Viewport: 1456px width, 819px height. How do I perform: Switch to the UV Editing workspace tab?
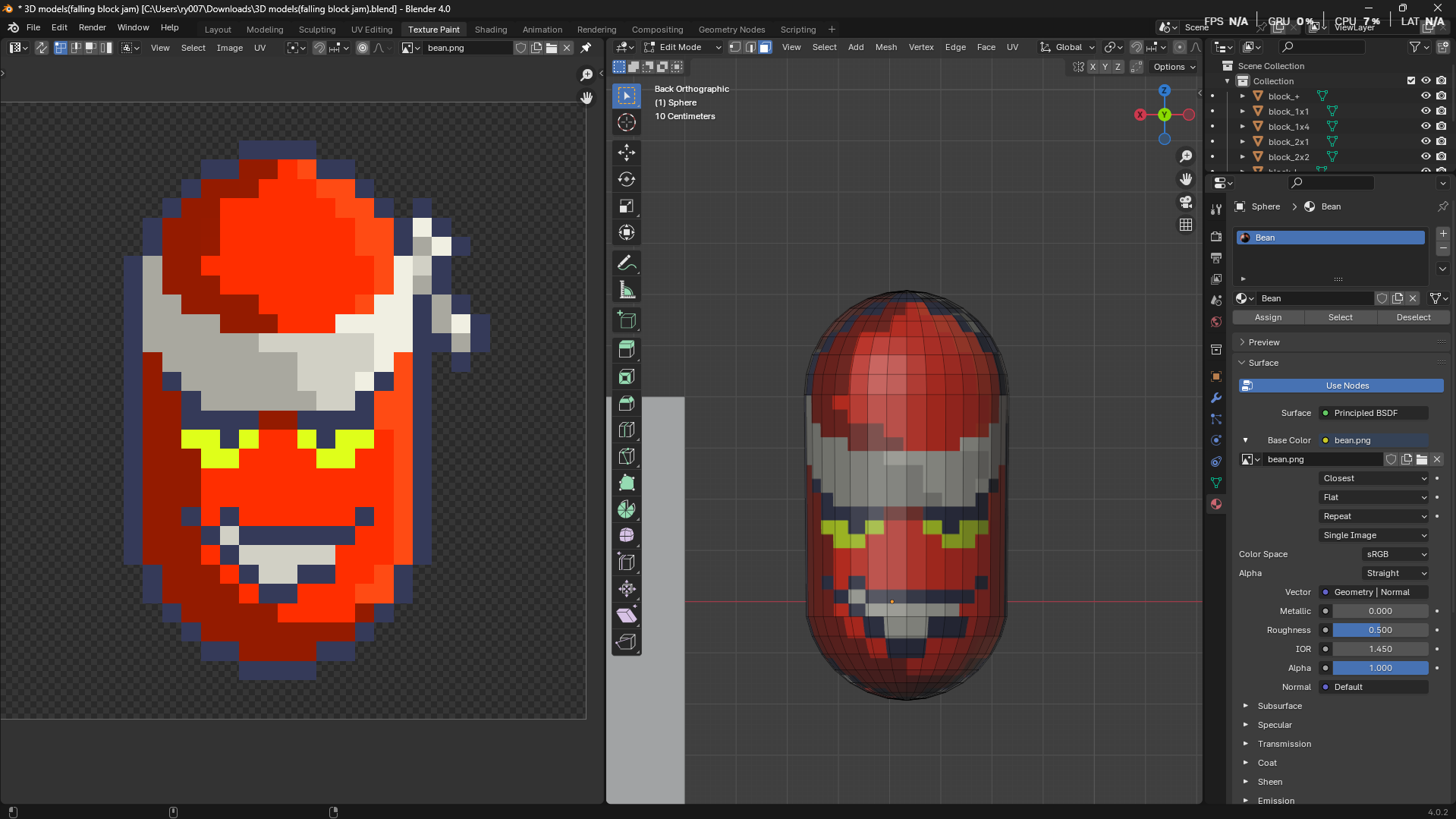371,30
